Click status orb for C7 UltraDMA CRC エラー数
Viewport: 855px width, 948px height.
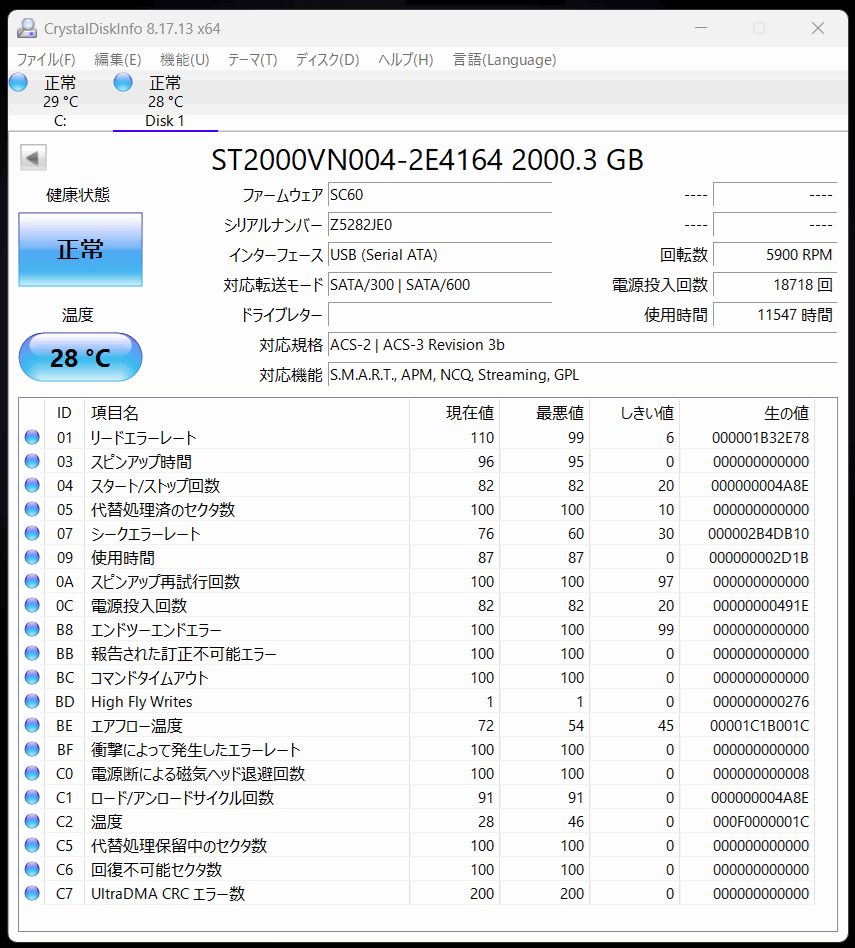tap(32, 893)
